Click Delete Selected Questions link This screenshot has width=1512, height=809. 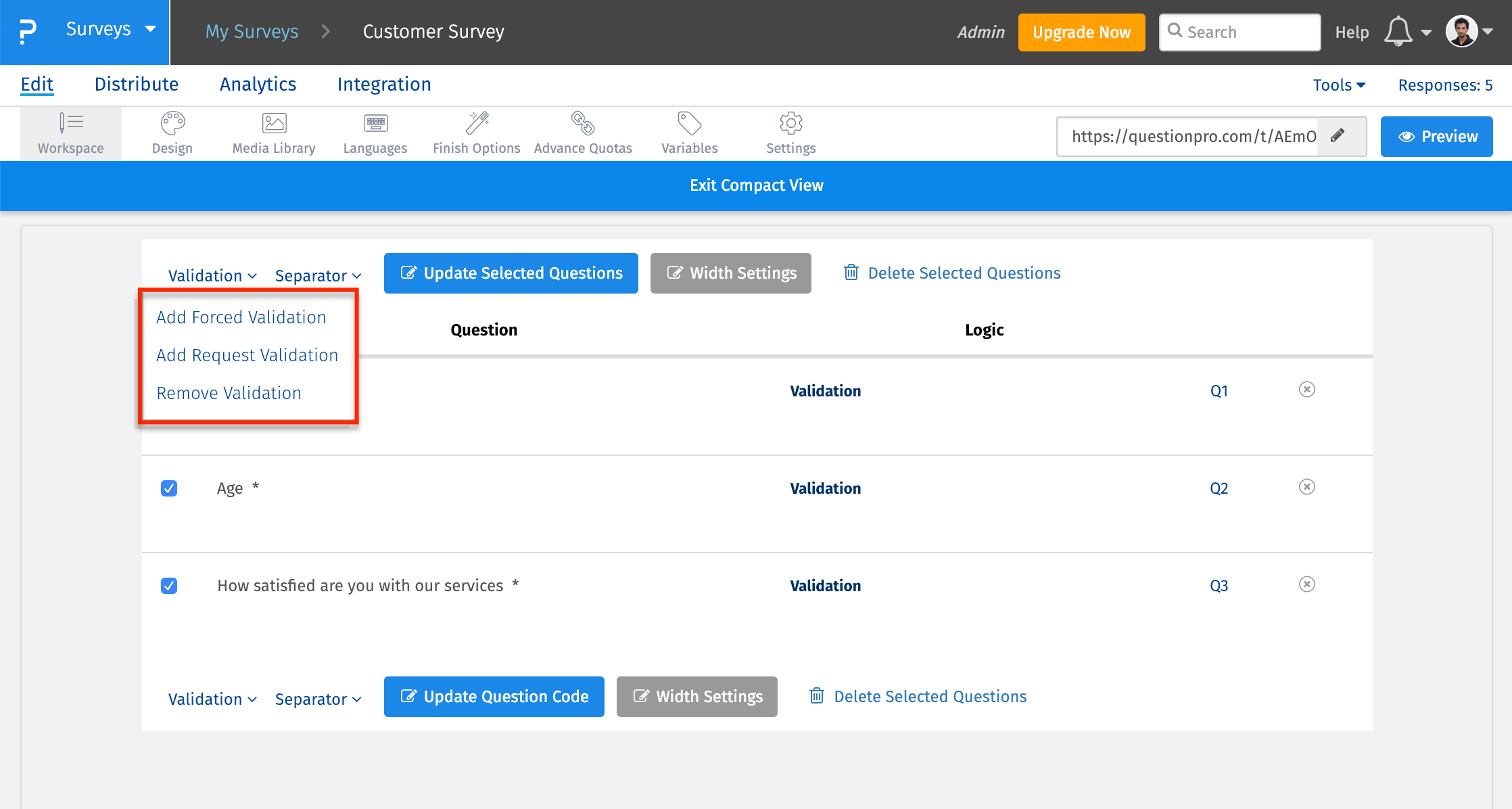pos(964,273)
